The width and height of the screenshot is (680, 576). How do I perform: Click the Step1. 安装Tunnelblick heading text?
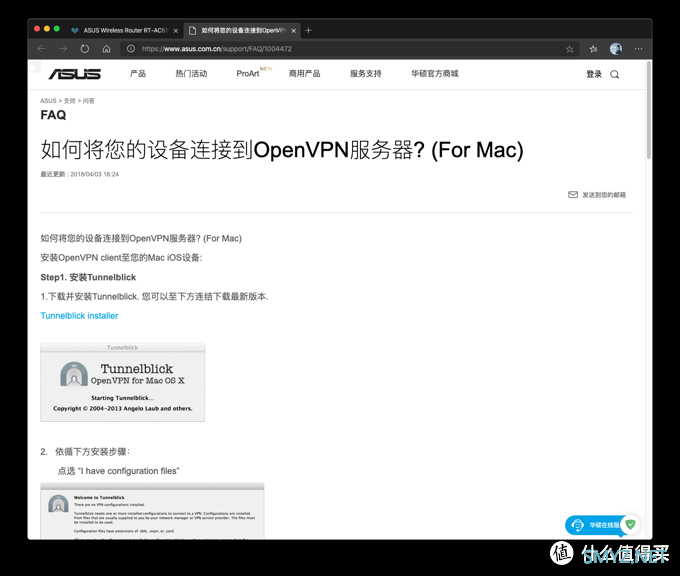click(88, 277)
